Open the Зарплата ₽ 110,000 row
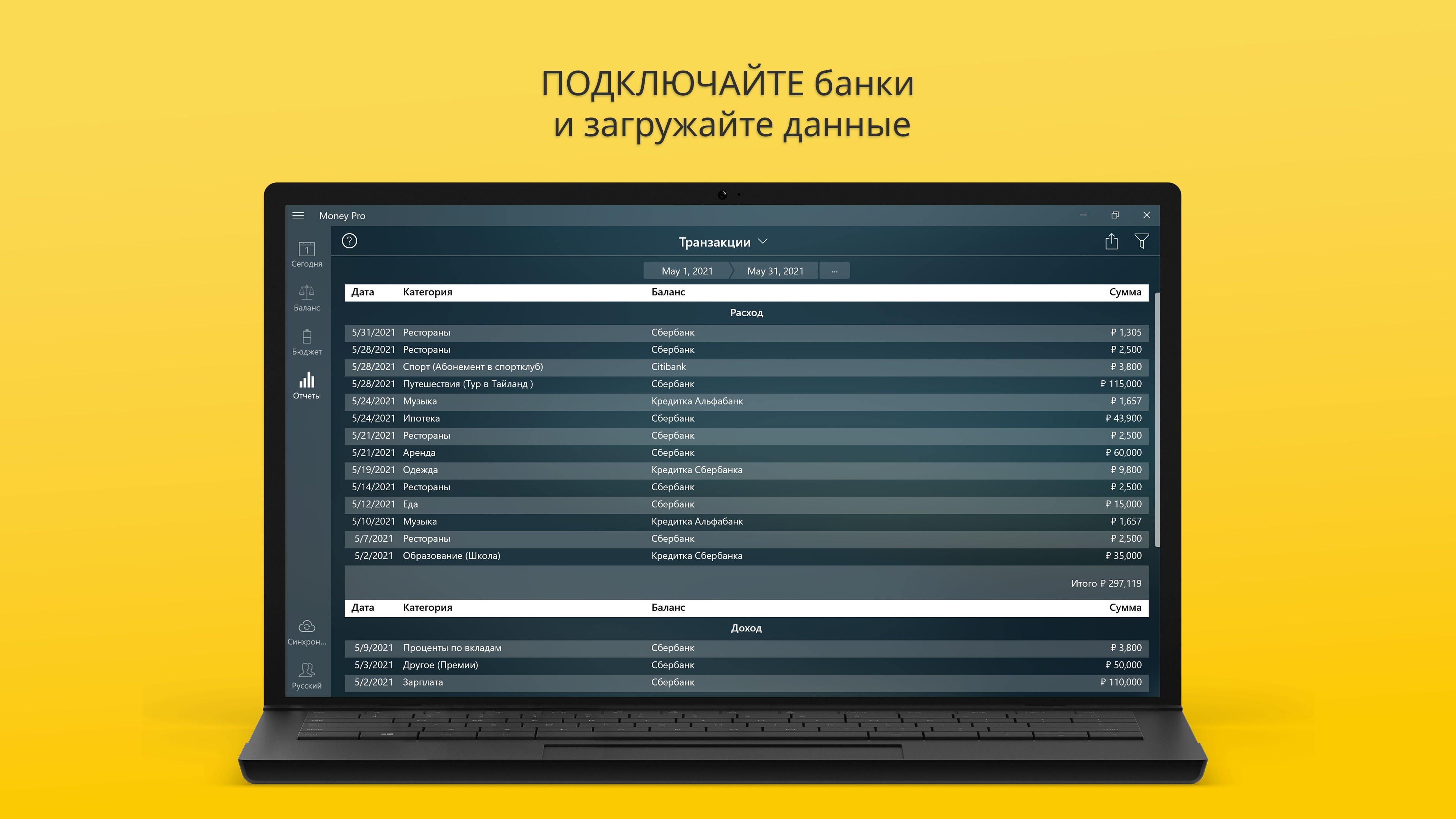1456x819 pixels. click(x=746, y=682)
